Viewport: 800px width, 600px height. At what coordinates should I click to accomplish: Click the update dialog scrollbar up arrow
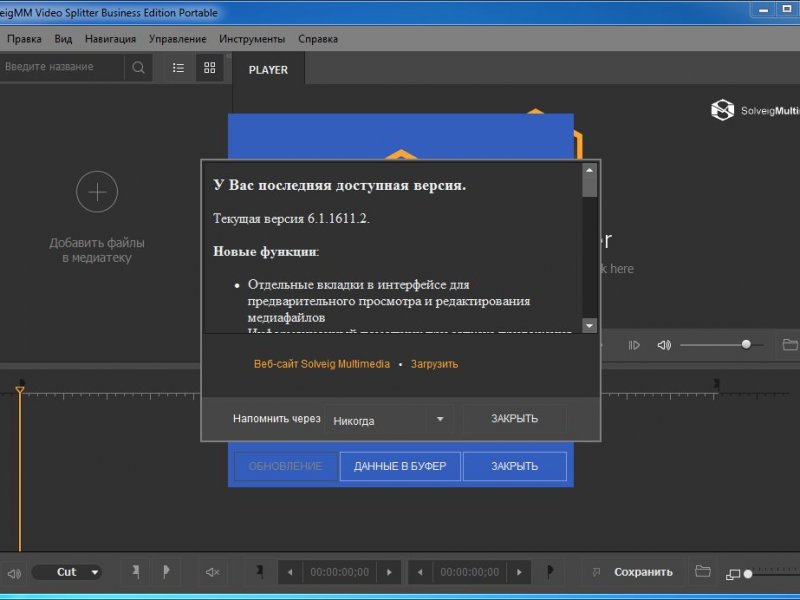tap(589, 170)
